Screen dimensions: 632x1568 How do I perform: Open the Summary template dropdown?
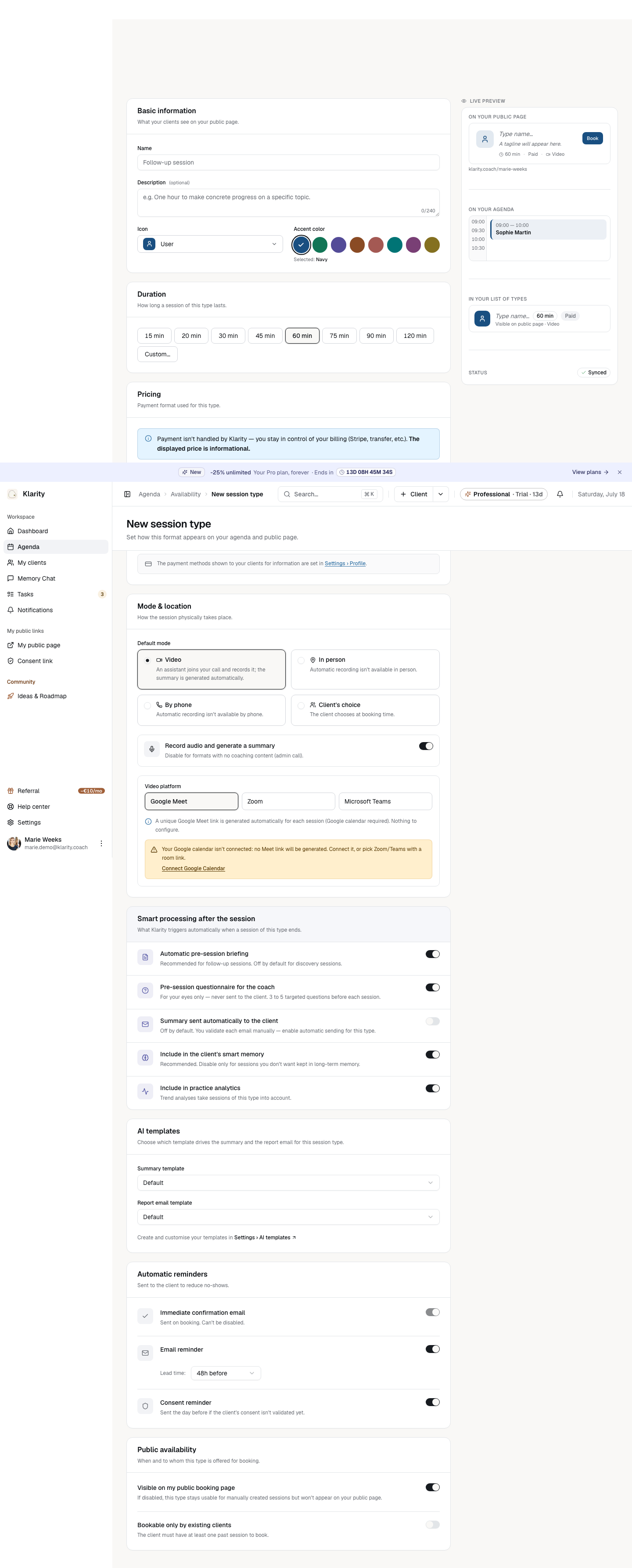tap(289, 1183)
